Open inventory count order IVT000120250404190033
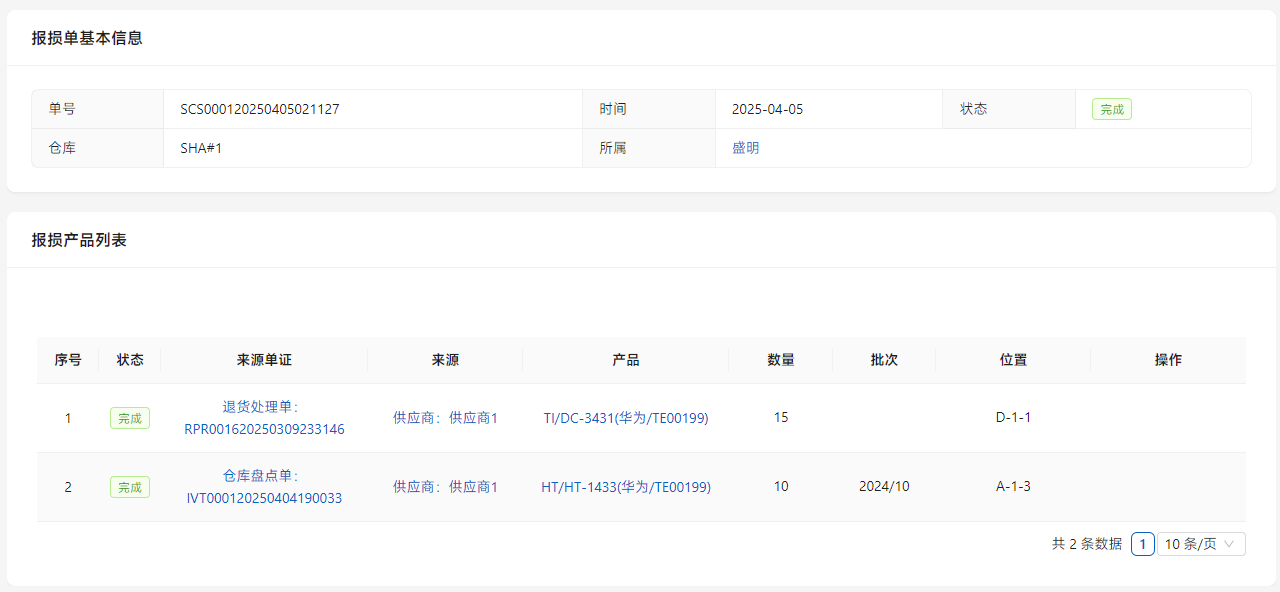This screenshot has height=592, width=1280. (264, 498)
